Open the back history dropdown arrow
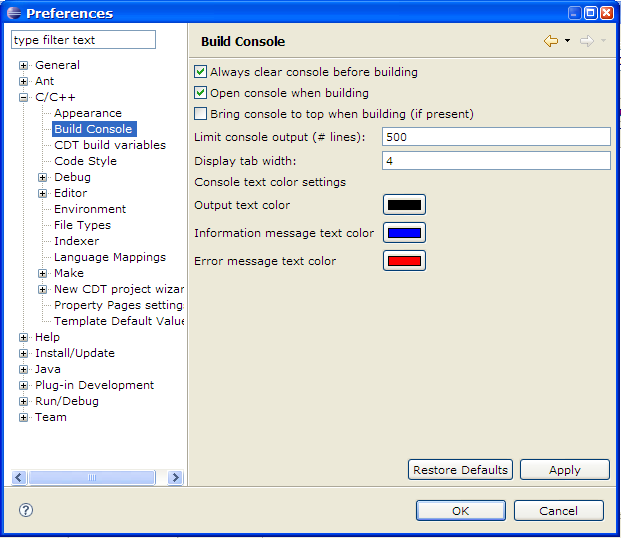This screenshot has width=621, height=538. (x=567, y=41)
